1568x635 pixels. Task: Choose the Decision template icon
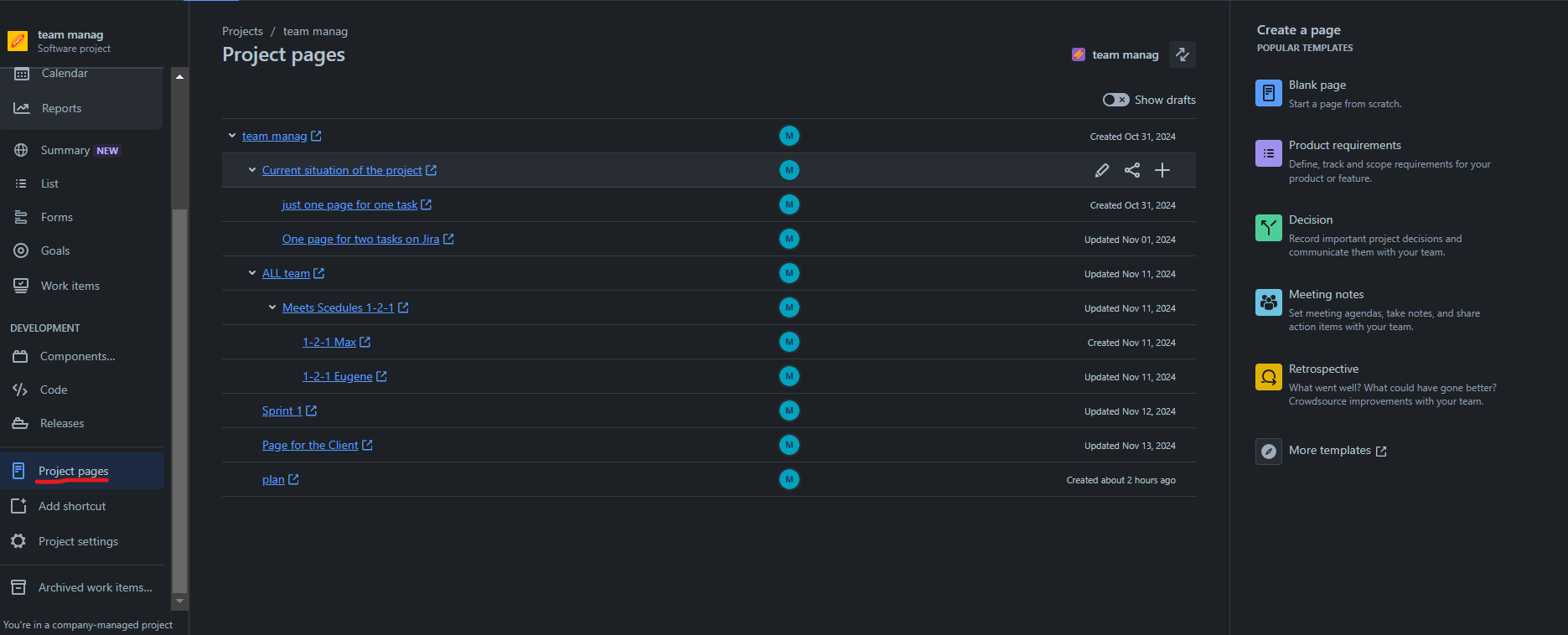(1269, 228)
